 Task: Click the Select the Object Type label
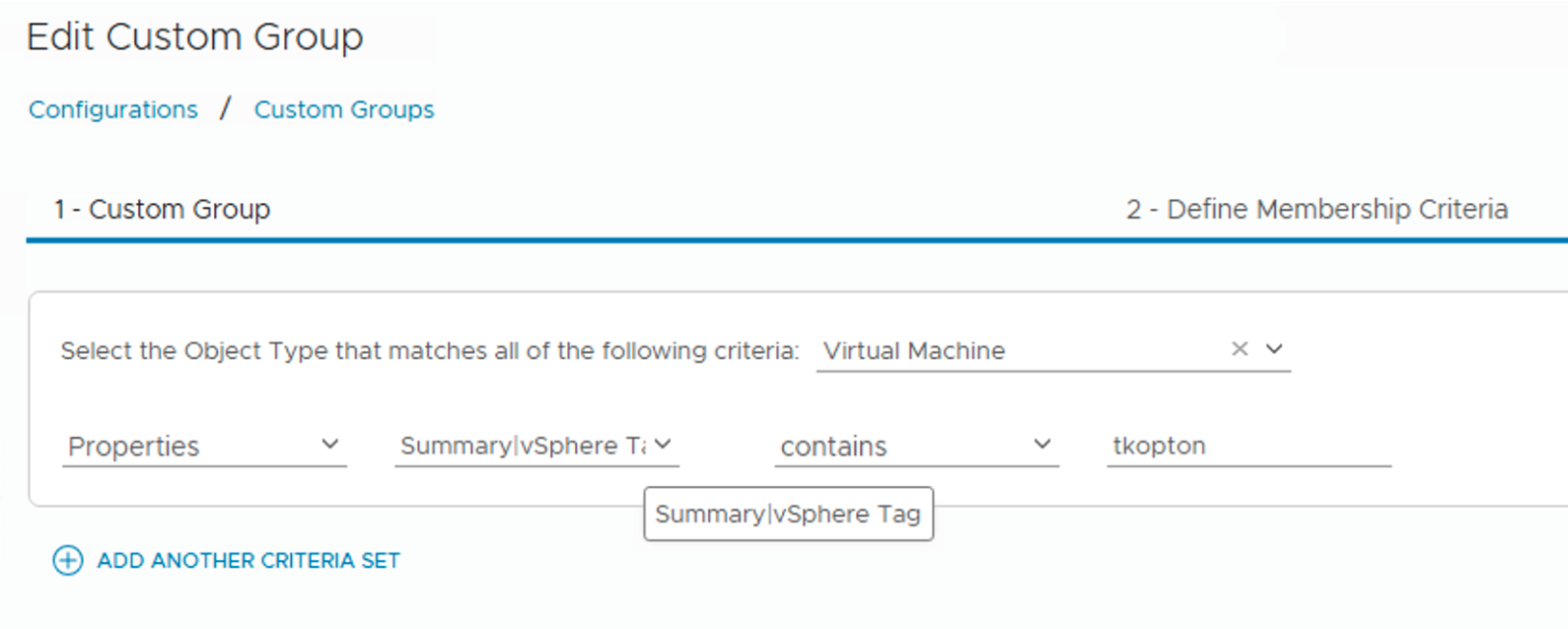click(x=429, y=351)
